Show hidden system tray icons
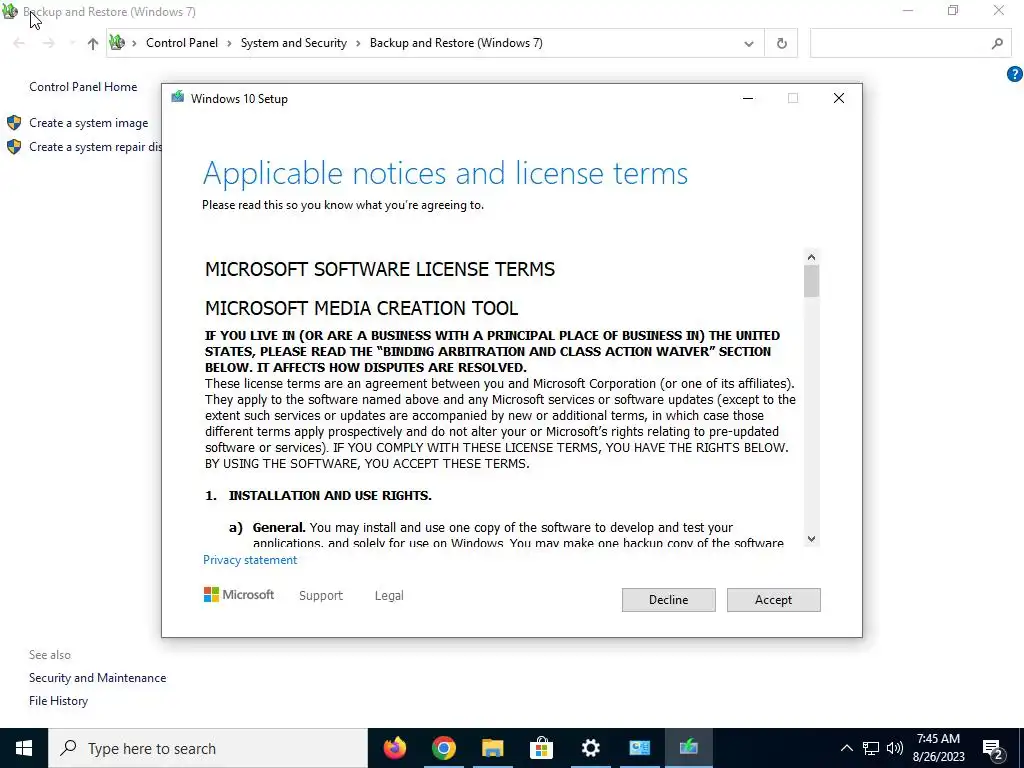 pos(846,748)
